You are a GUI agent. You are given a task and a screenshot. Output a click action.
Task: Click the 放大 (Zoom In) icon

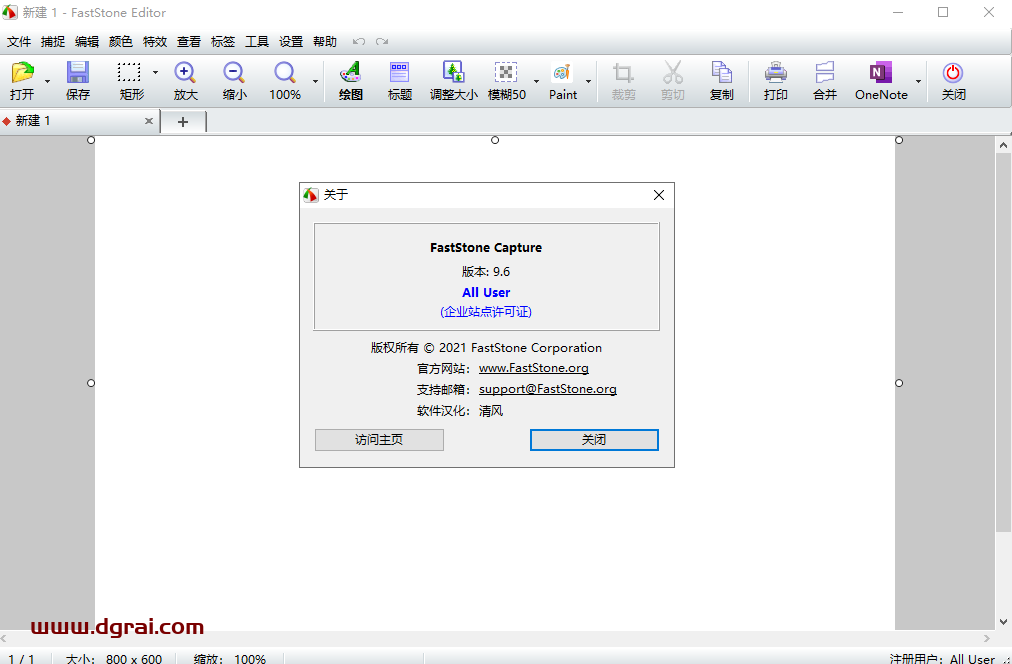185,80
